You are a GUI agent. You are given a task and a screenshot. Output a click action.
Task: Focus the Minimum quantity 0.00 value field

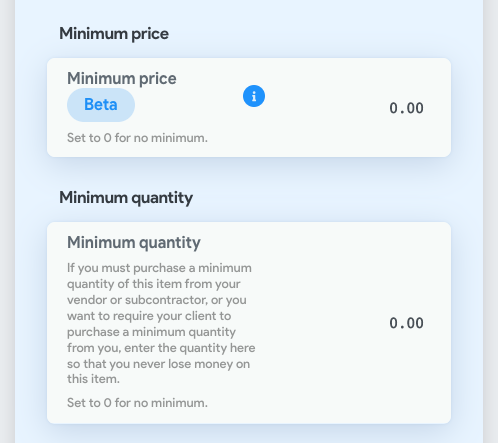click(406, 323)
